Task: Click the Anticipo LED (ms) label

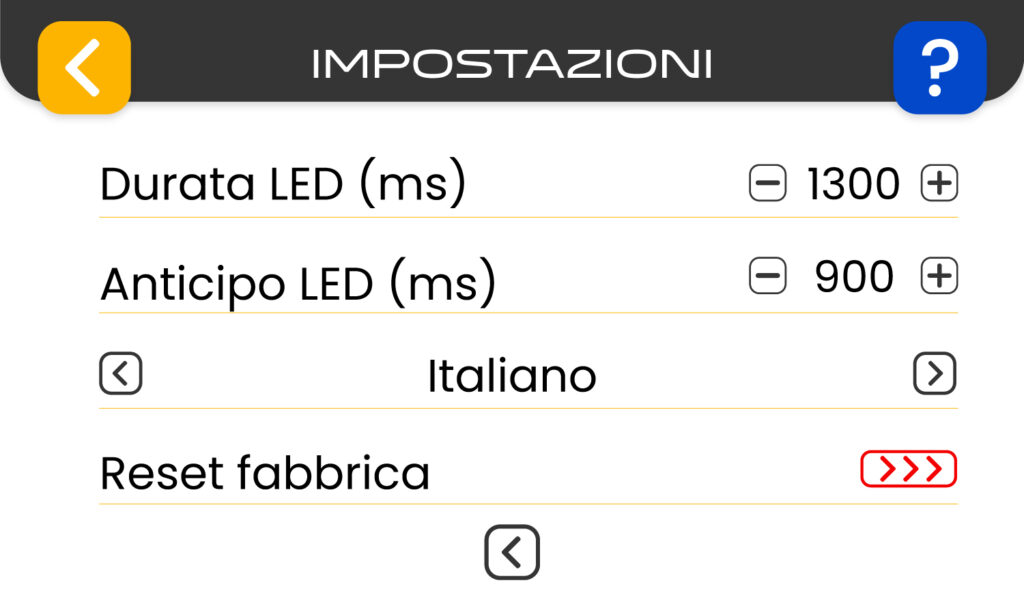Action: (x=298, y=284)
